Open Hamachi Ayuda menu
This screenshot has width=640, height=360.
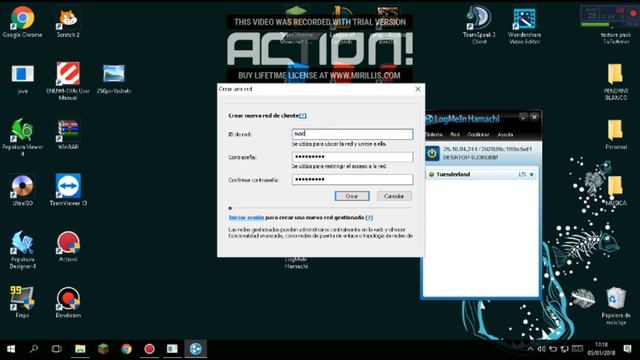[x=505, y=134]
